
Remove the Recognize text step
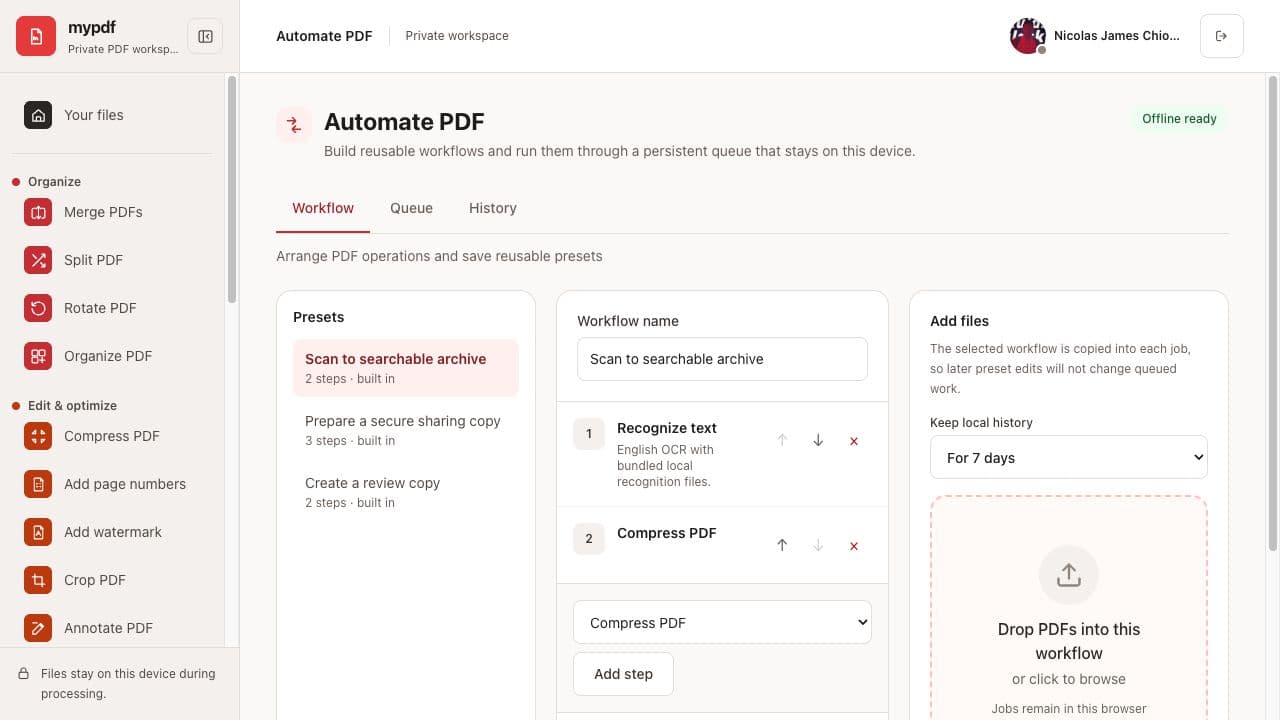pos(854,441)
